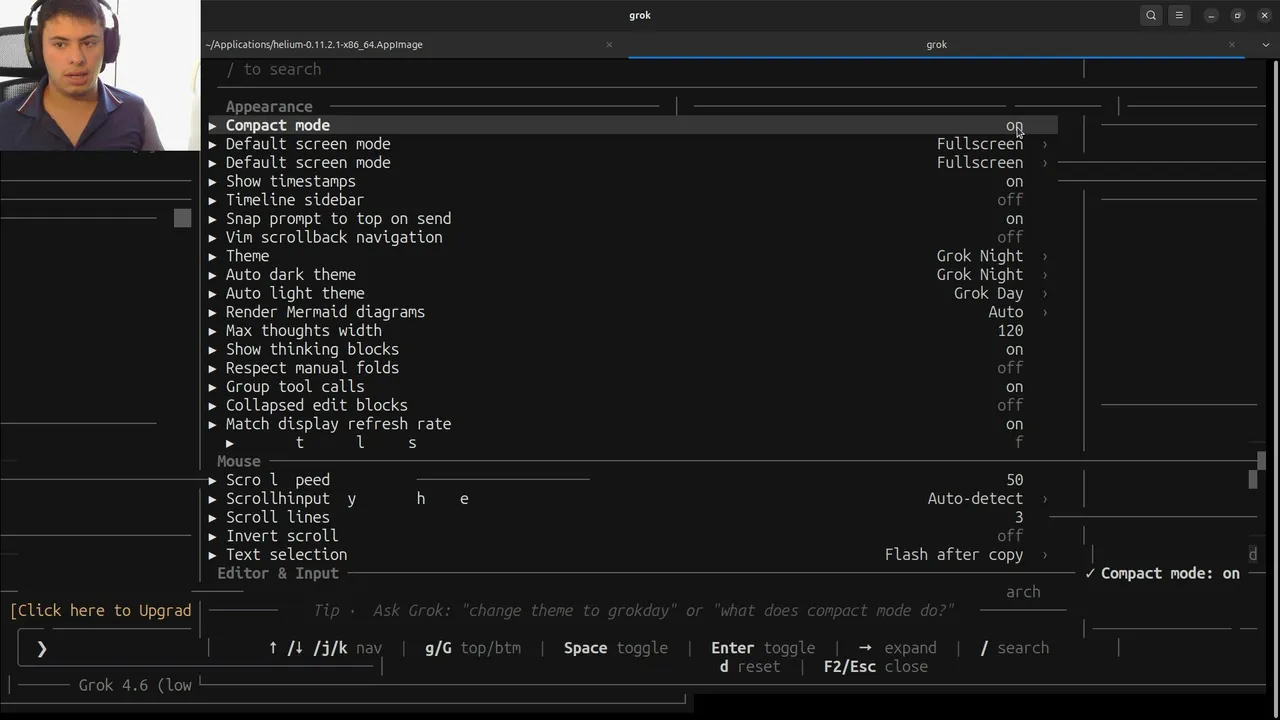Click the 'Text selection' setting label
The height and width of the screenshot is (720, 1280).
coord(286,555)
